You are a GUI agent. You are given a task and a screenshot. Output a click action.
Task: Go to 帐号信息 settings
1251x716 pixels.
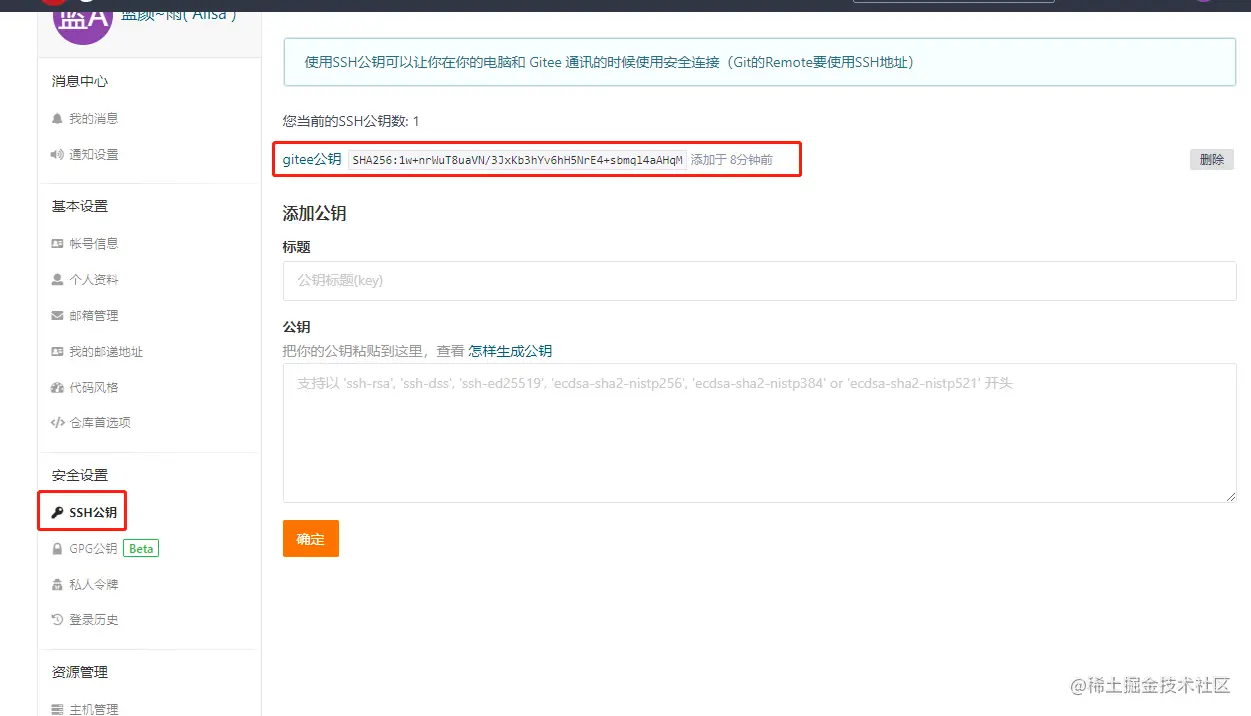(x=93, y=243)
